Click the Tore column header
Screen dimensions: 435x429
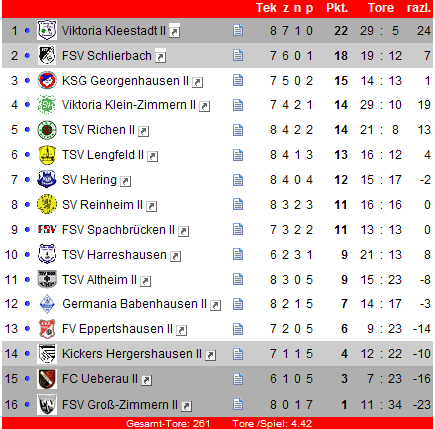381,8
